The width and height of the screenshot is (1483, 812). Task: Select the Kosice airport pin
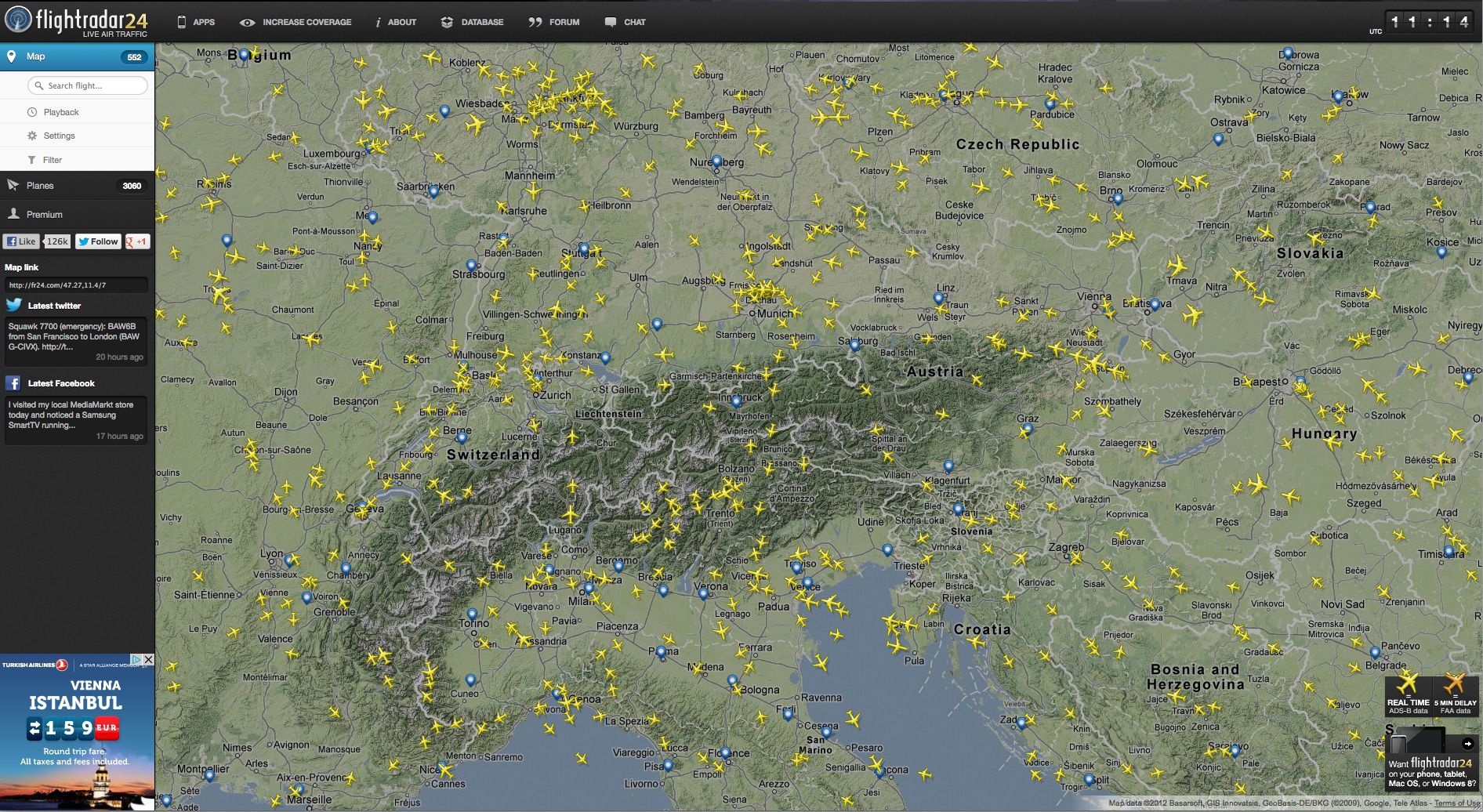coord(1441,253)
